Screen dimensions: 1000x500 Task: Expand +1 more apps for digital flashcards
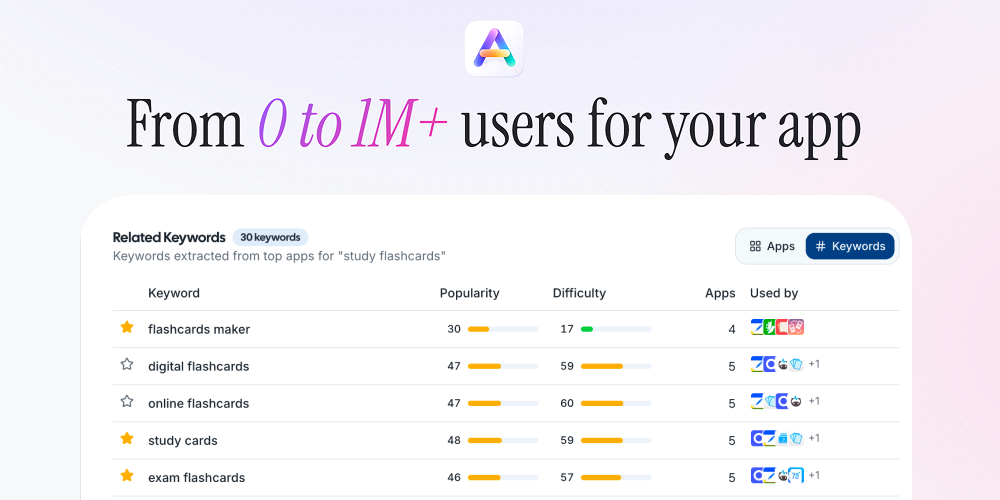tap(814, 364)
